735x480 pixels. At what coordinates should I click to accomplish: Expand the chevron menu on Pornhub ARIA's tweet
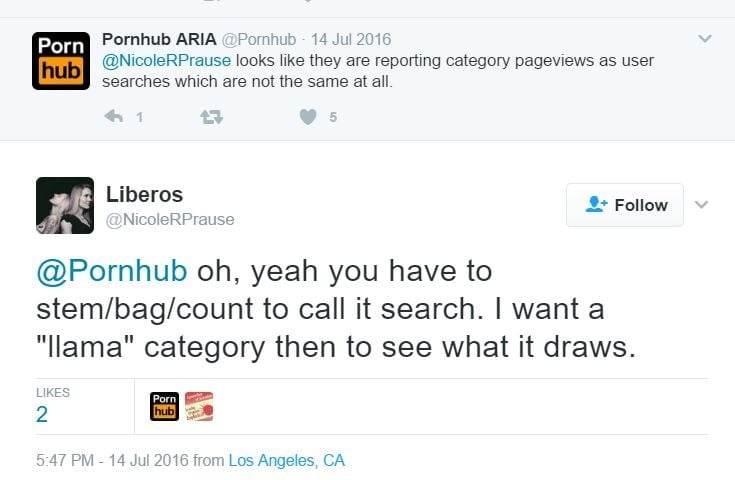[705, 39]
